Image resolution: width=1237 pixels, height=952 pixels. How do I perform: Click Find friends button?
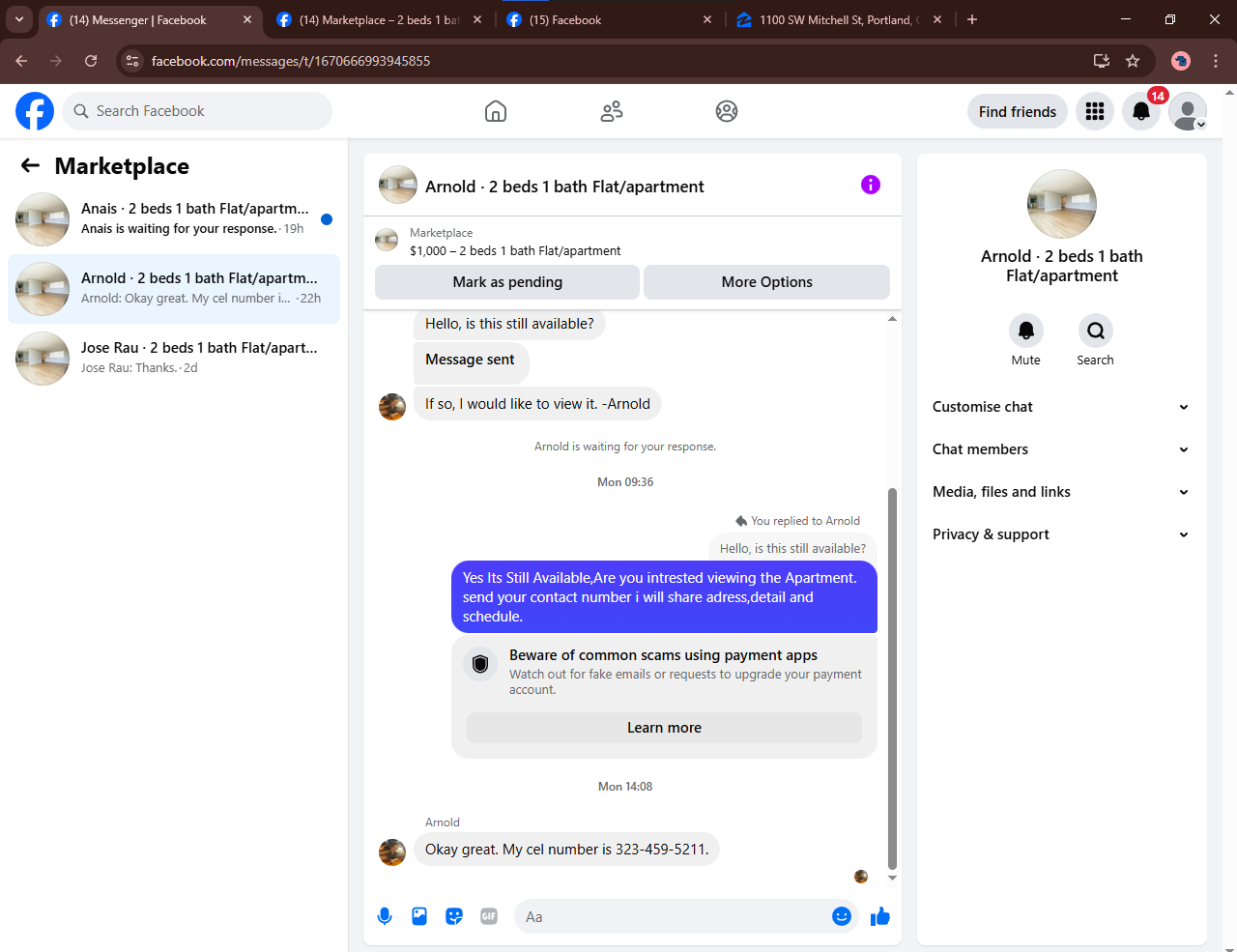point(1018,111)
